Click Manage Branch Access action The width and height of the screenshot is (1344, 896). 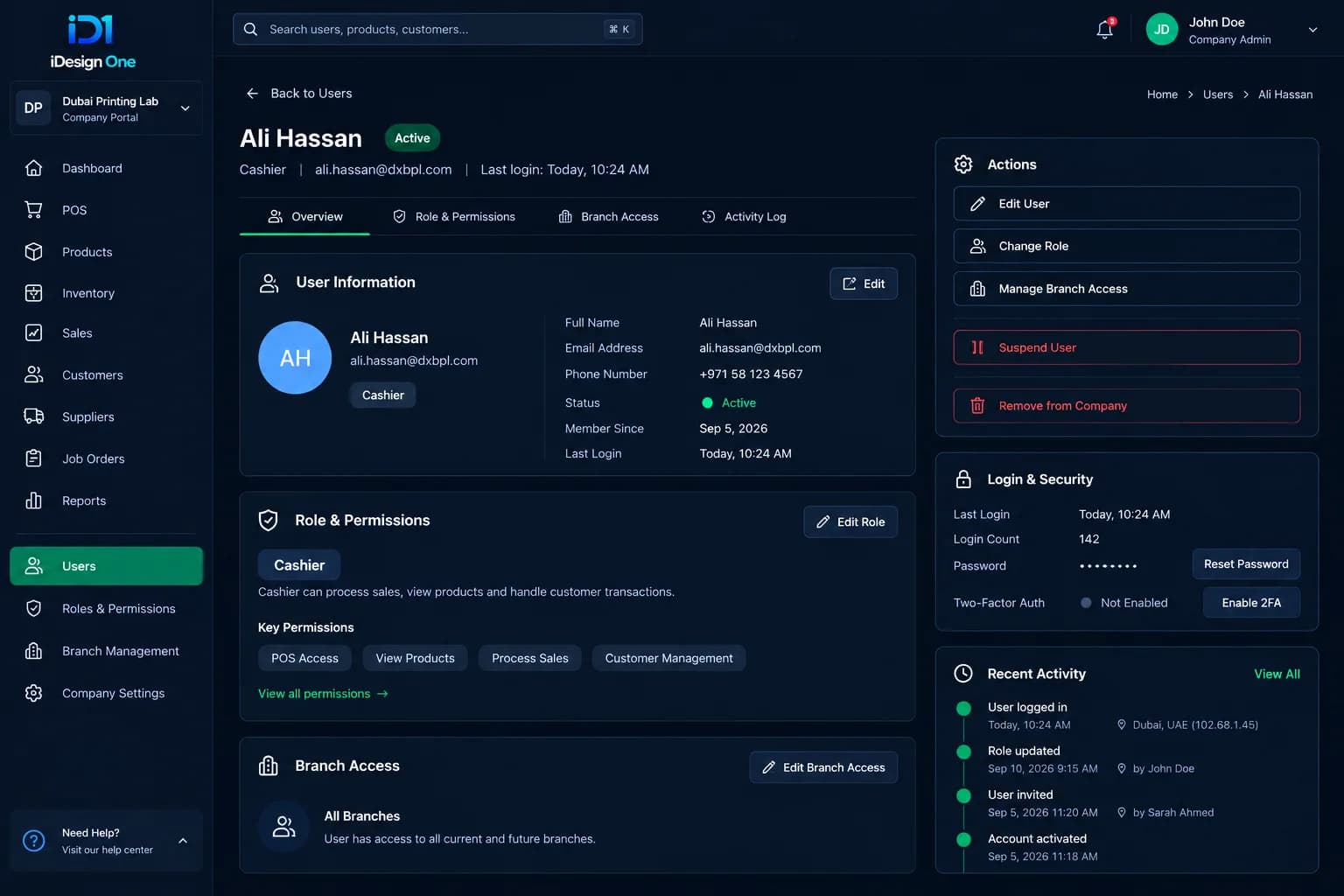pyautogui.click(x=1126, y=289)
